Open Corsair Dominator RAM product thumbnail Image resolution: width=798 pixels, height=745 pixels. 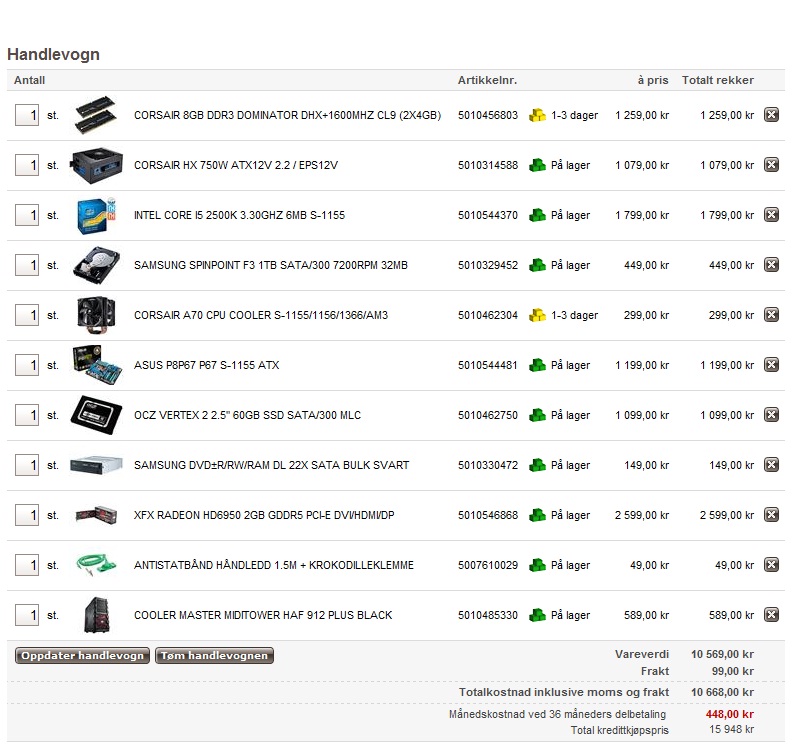point(96,115)
